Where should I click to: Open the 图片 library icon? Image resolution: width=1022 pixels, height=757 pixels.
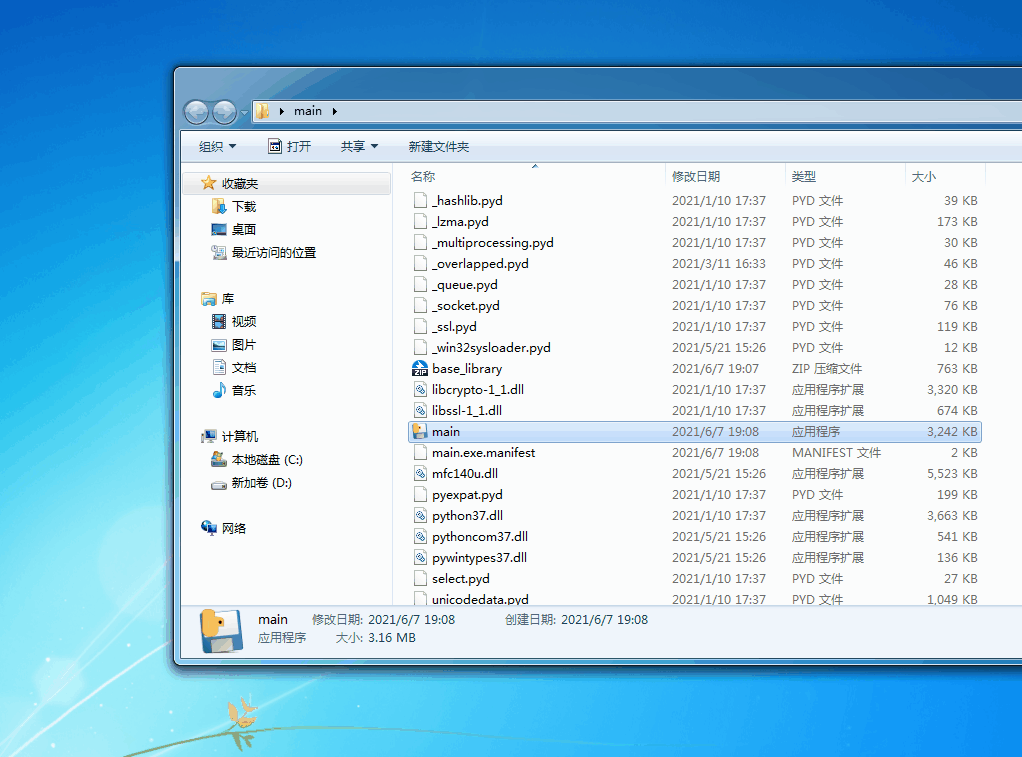pyautogui.click(x=218, y=345)
